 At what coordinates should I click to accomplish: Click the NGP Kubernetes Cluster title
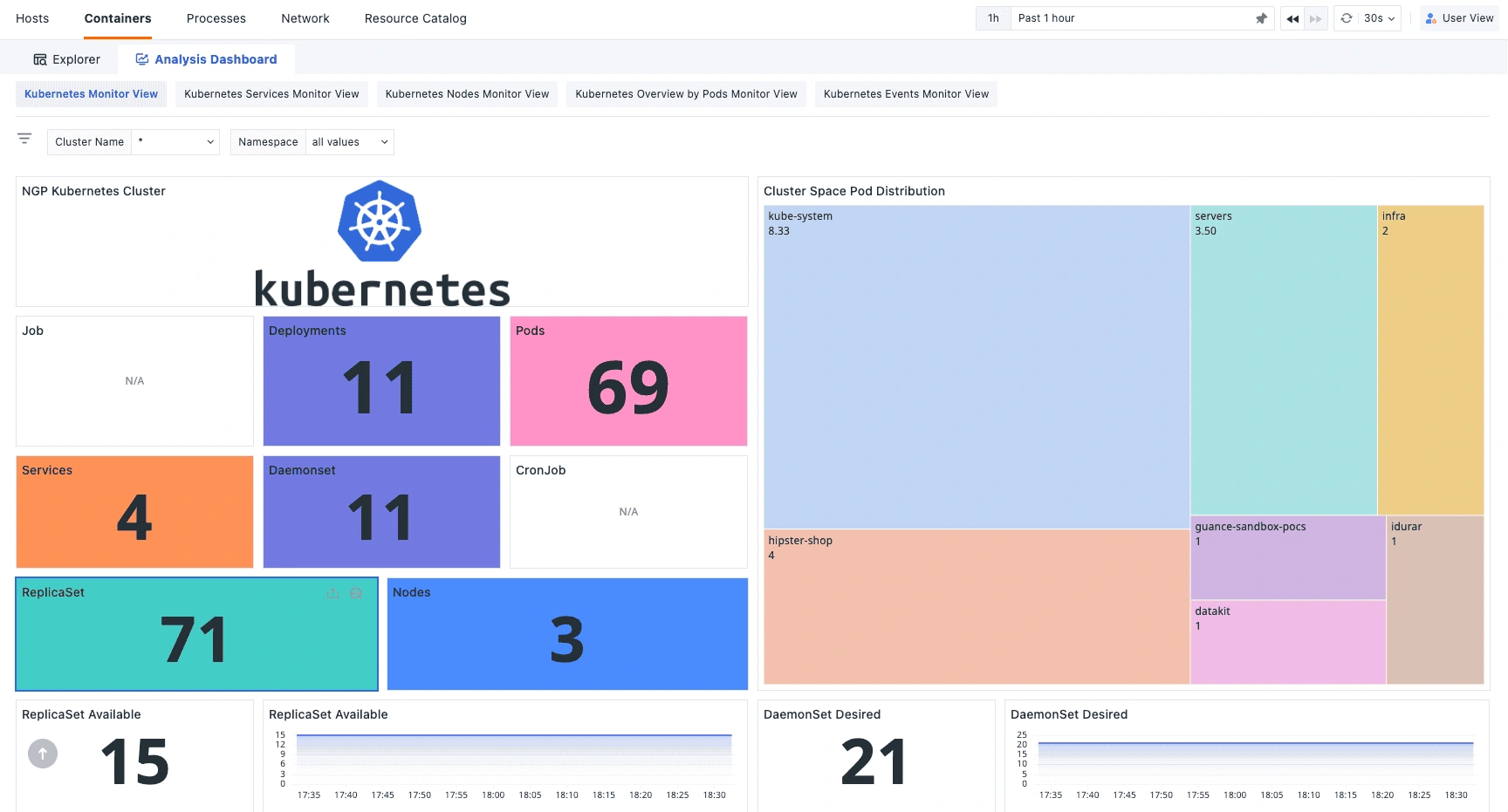pyautogui.click(x=93, y=191)
